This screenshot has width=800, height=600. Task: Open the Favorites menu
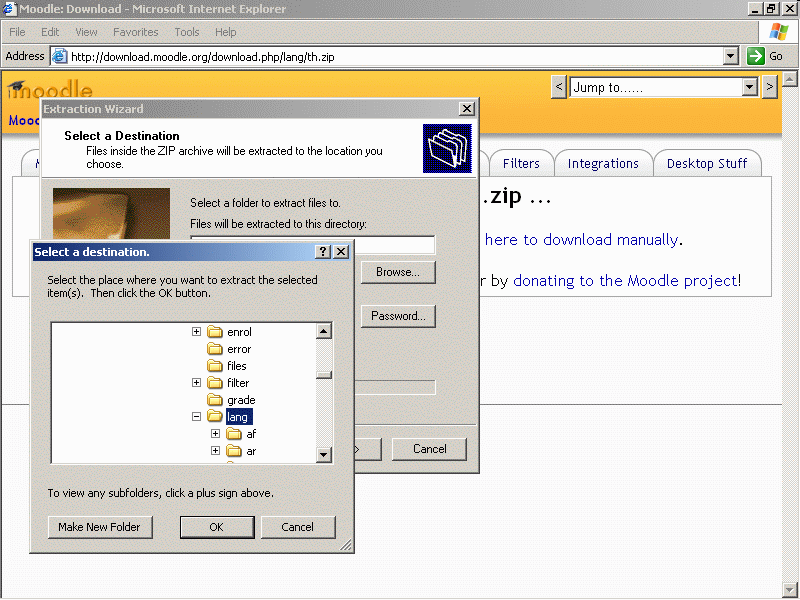tap(135, 32)
